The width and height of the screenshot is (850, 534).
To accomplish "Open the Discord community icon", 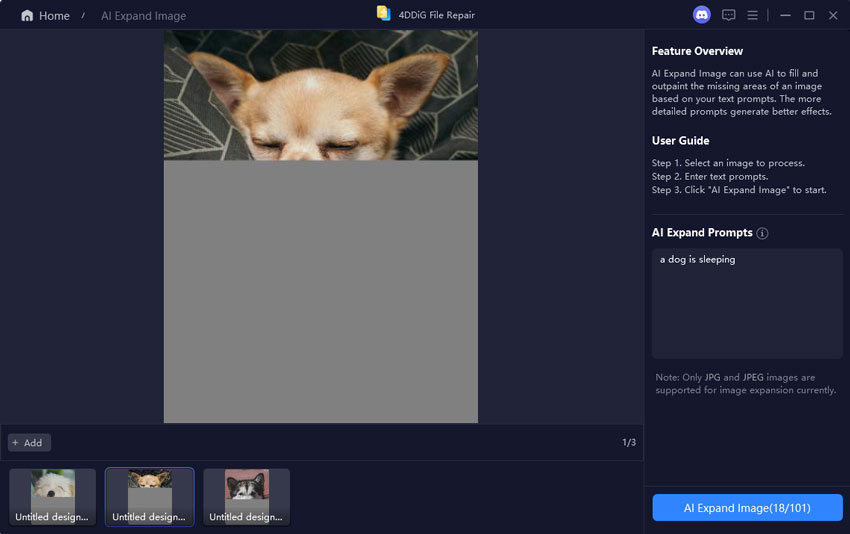I will point(701,15).
